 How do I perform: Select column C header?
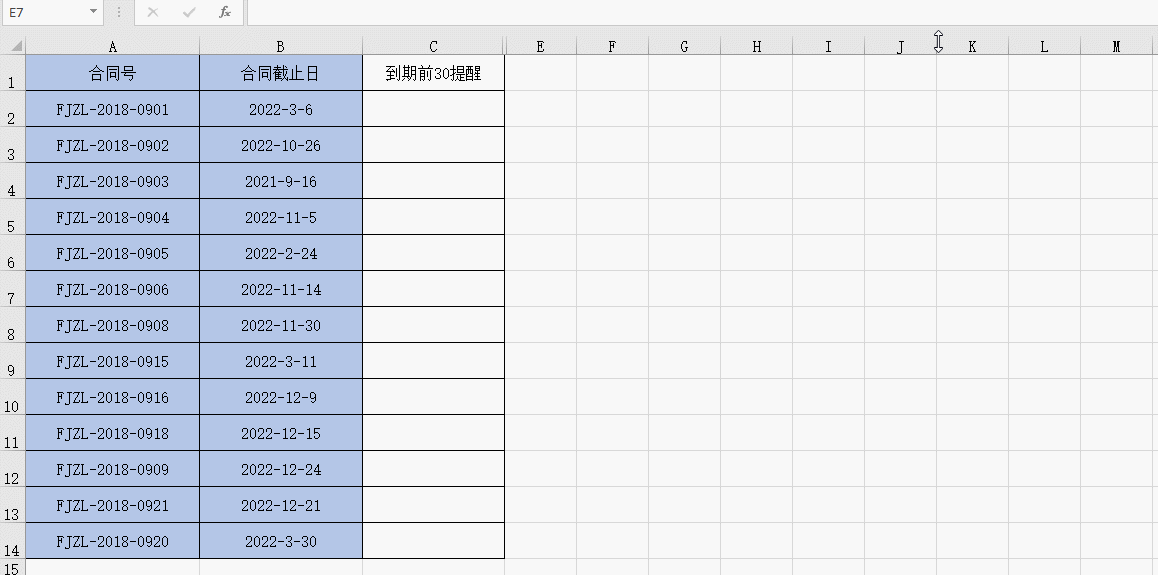coord(433,47)
